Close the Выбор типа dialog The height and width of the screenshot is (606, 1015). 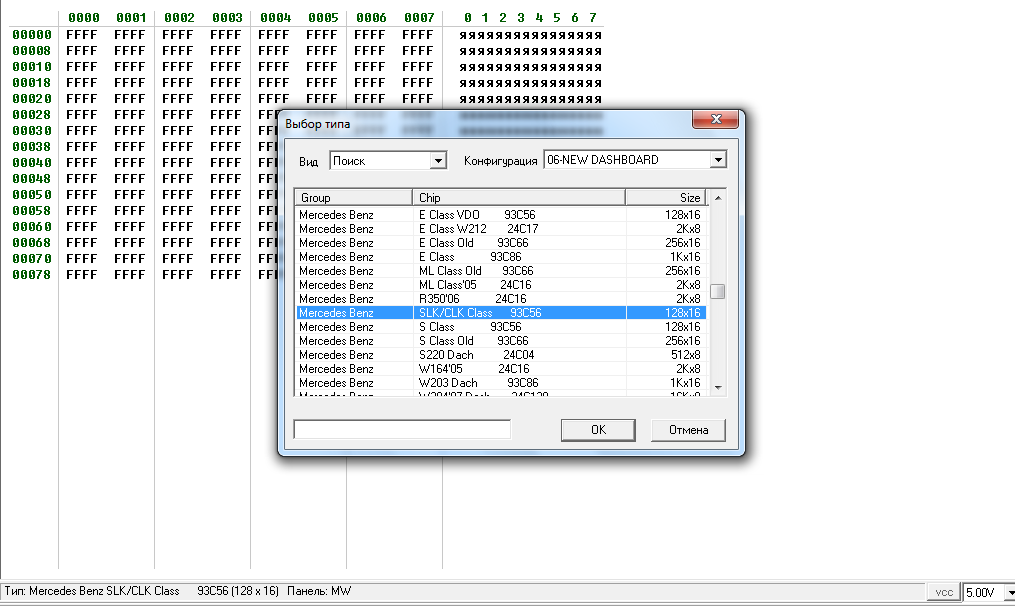coord(716,120)
